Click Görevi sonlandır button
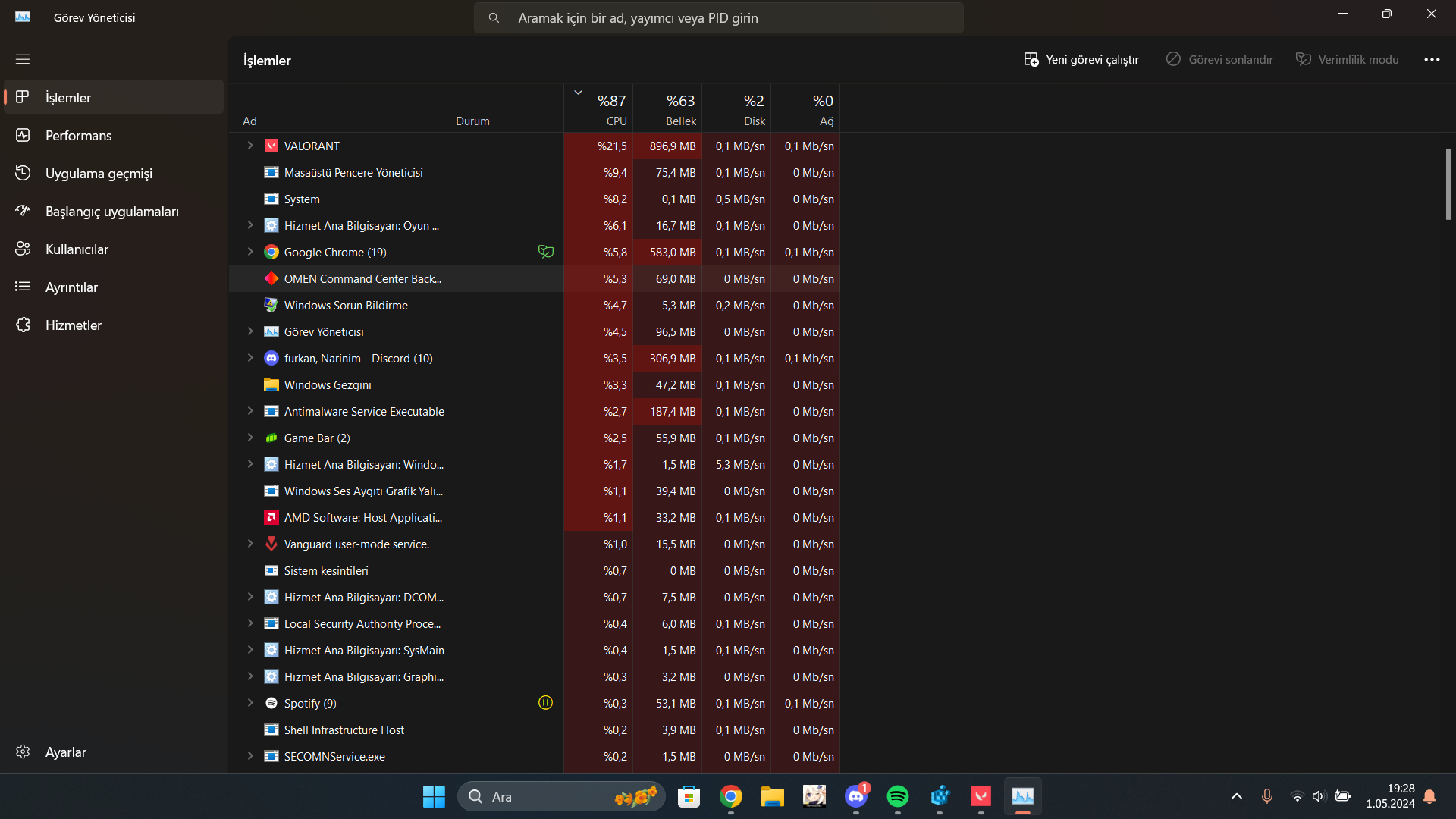Viewport: 1456px width, 819px height. point(1219,59)
